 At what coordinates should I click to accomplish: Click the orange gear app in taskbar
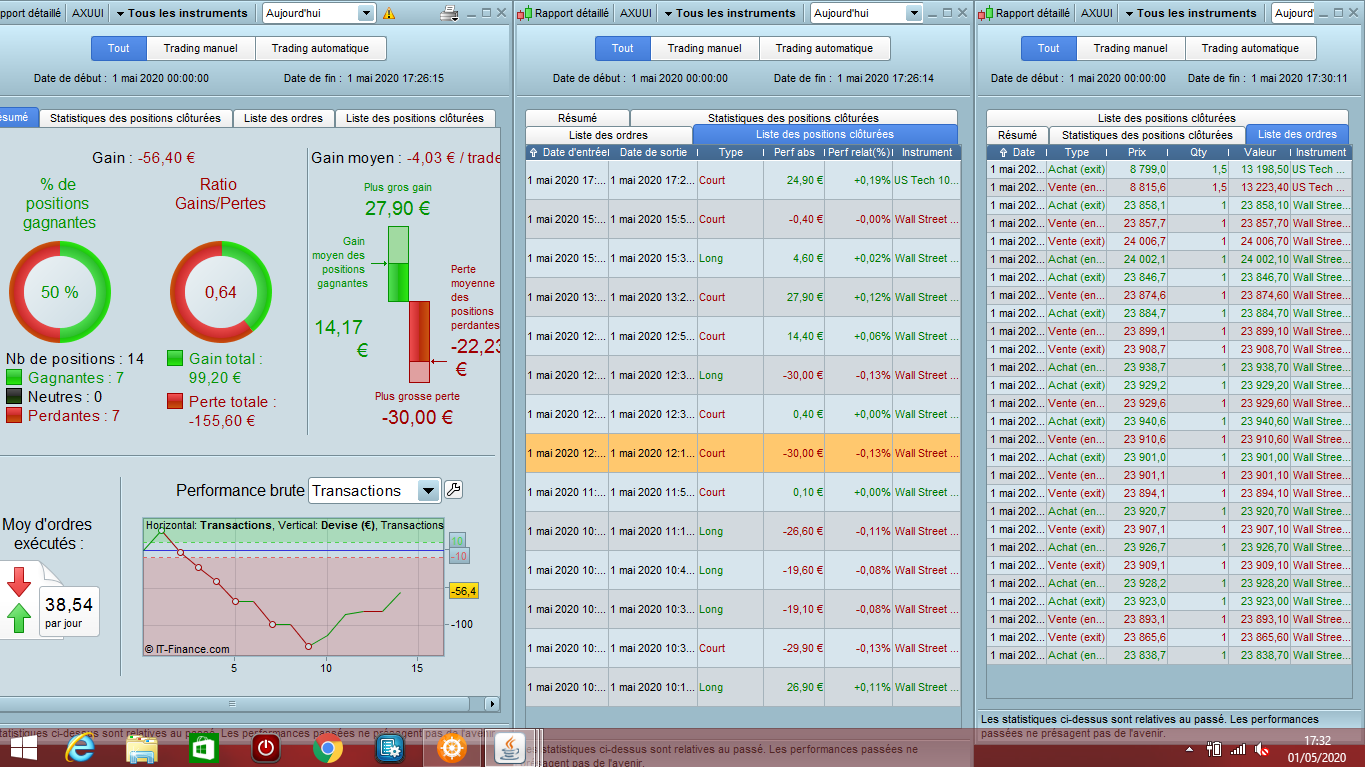pos(452,748)
